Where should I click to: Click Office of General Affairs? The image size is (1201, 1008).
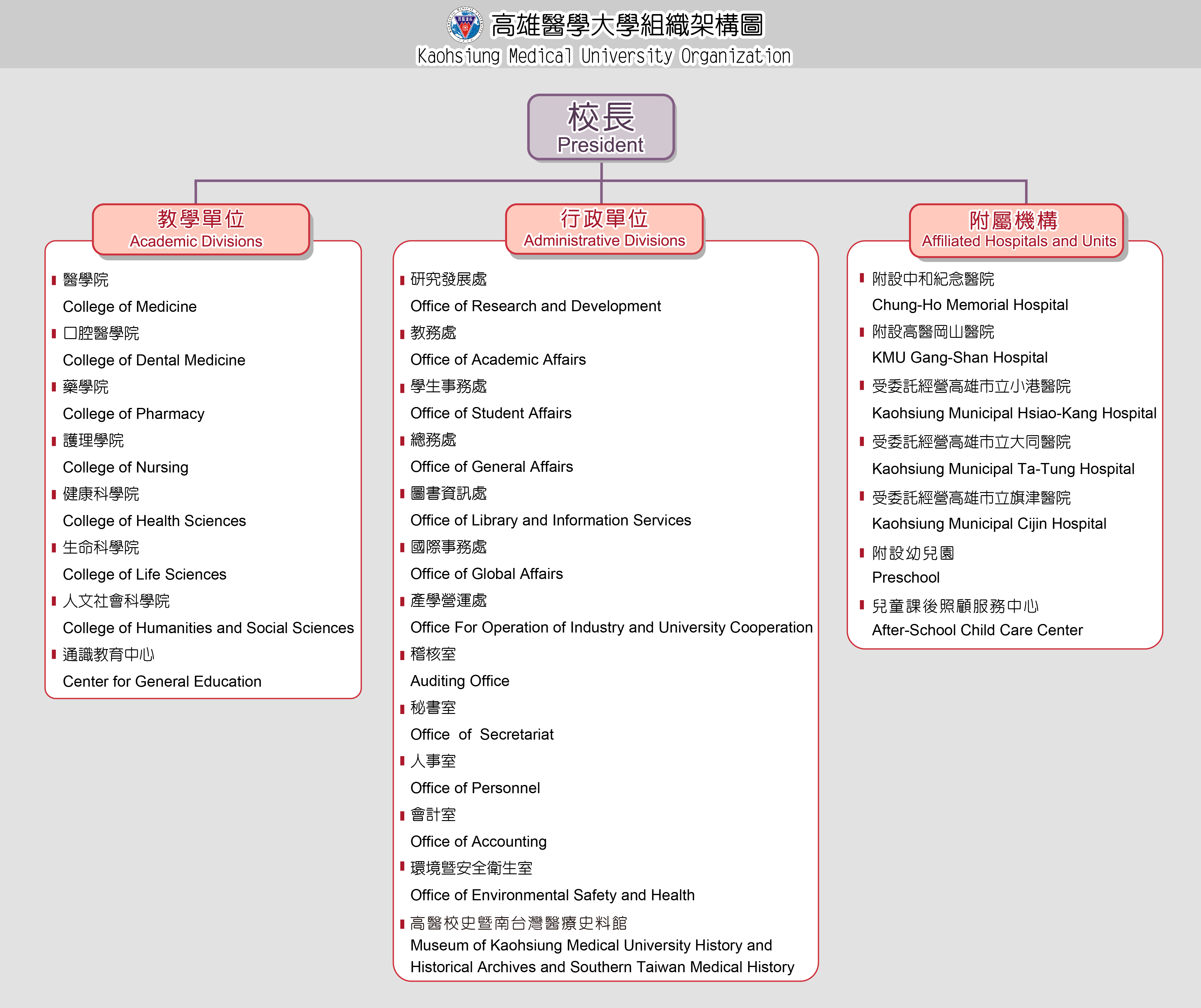[491, 467]
